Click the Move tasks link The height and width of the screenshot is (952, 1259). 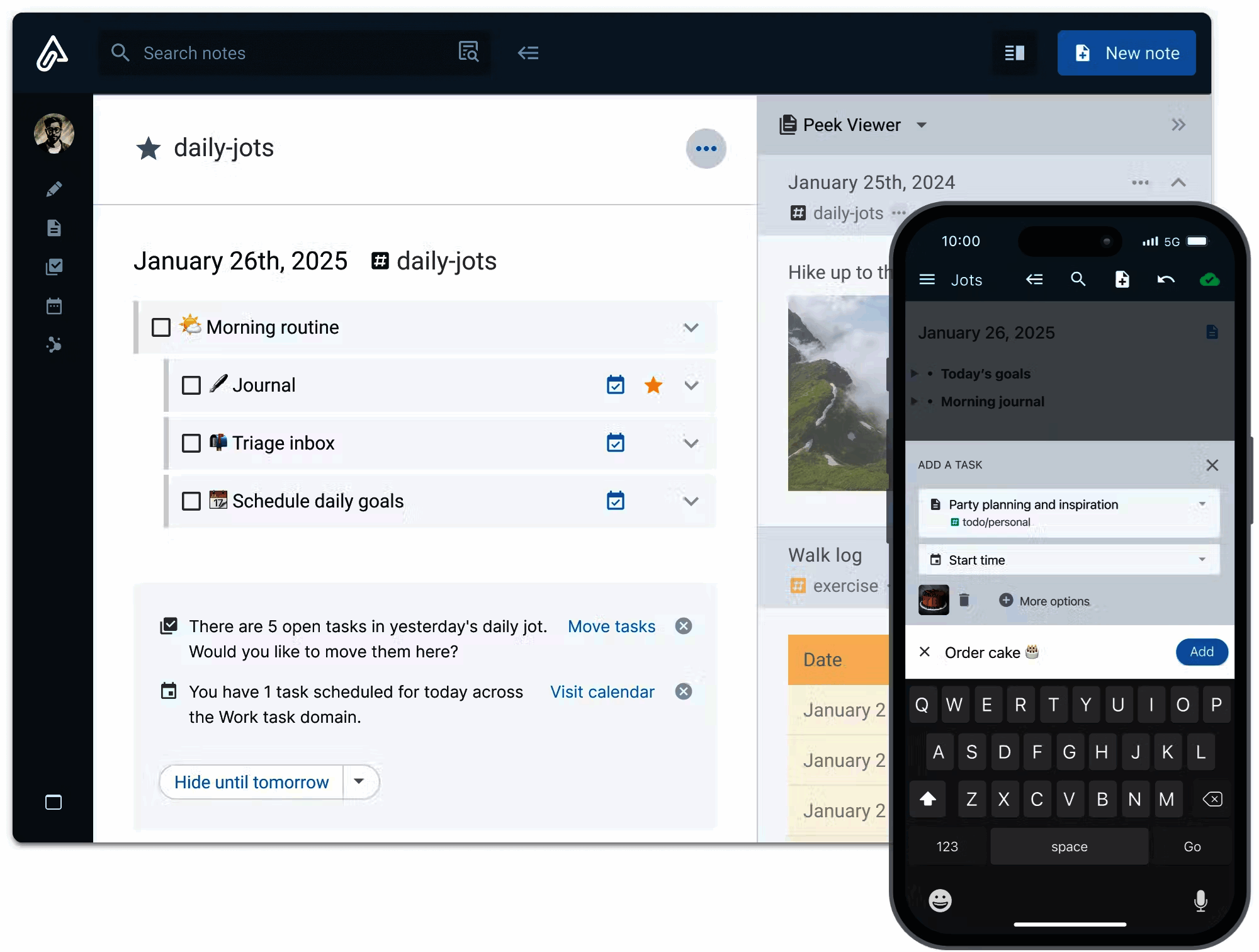pos(611,626)
